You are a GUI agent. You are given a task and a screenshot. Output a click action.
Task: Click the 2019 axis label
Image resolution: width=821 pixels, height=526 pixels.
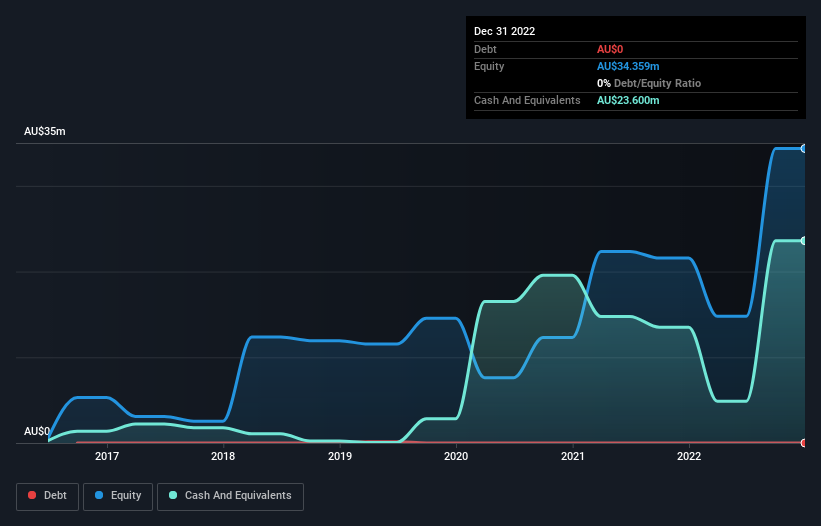(340, 456)
